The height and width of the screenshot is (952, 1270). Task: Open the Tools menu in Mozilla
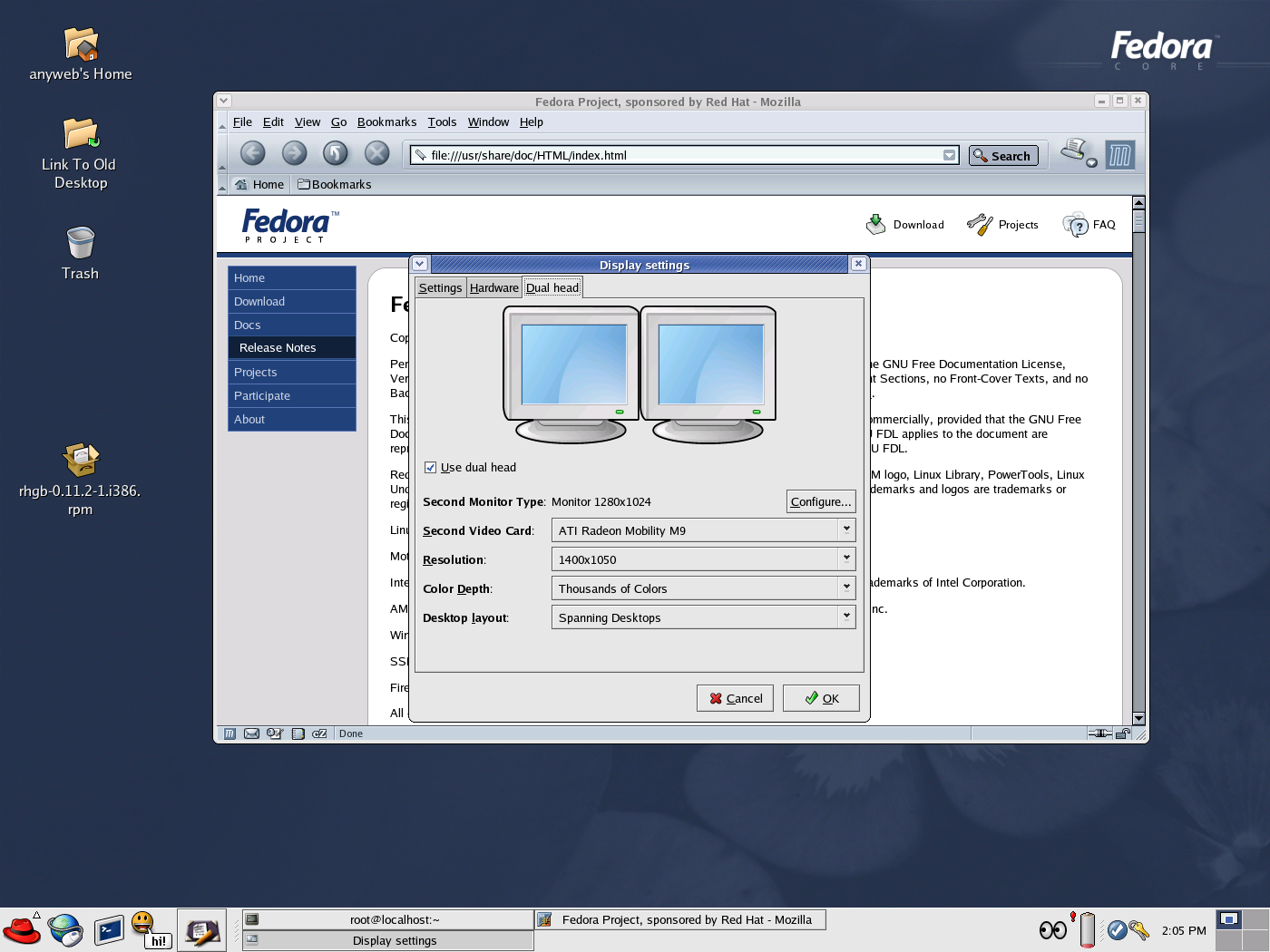point(442,122)
